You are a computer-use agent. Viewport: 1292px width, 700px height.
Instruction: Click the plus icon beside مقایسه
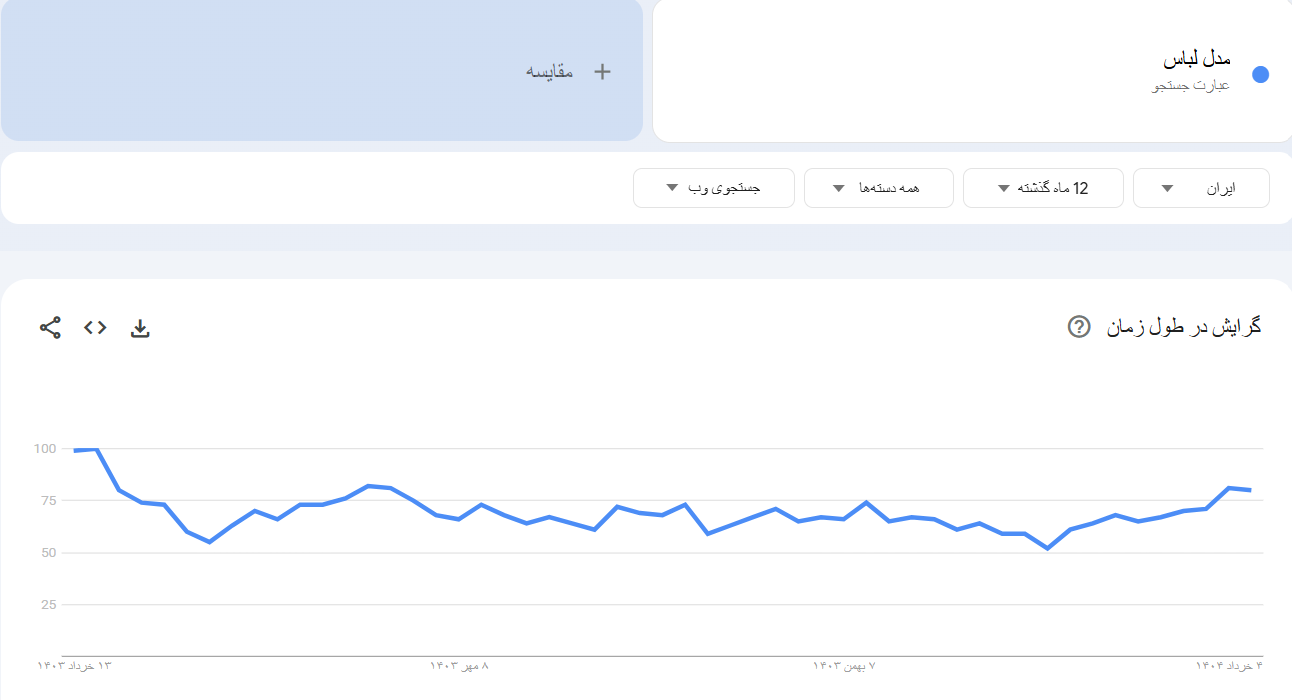pyautogui.click(x=602, y=71)
